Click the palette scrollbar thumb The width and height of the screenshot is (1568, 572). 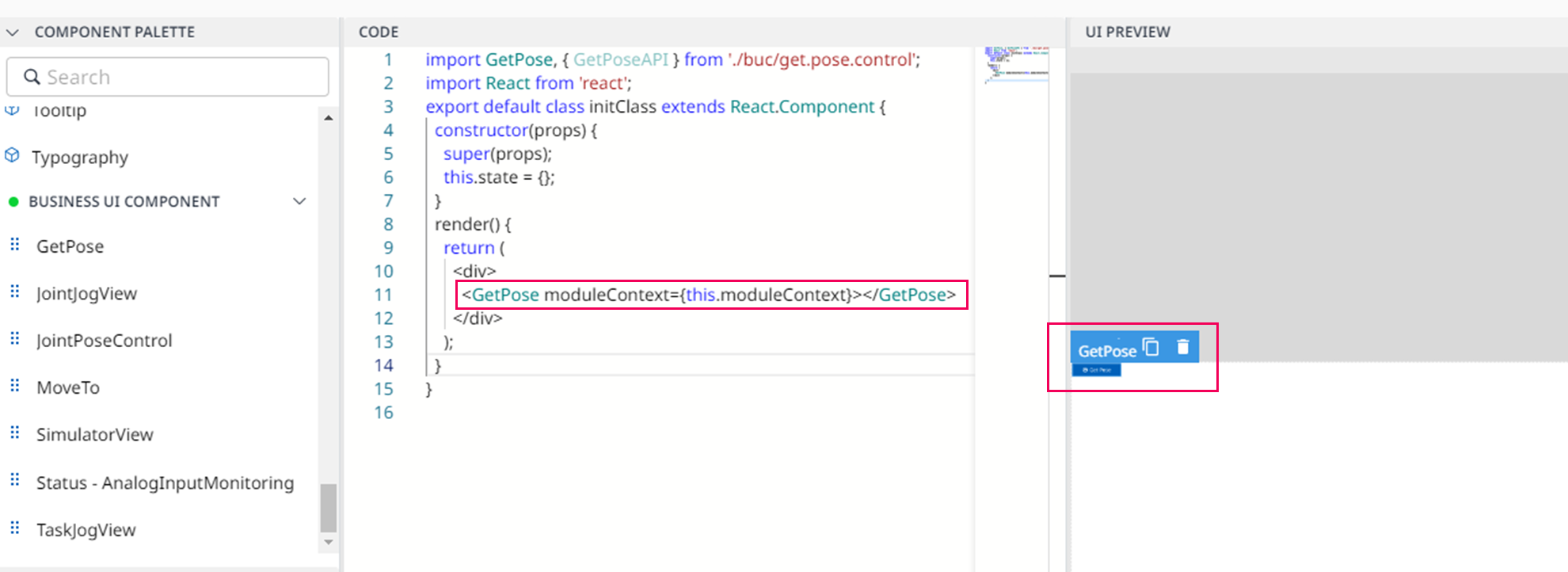[x=329, y=508]
